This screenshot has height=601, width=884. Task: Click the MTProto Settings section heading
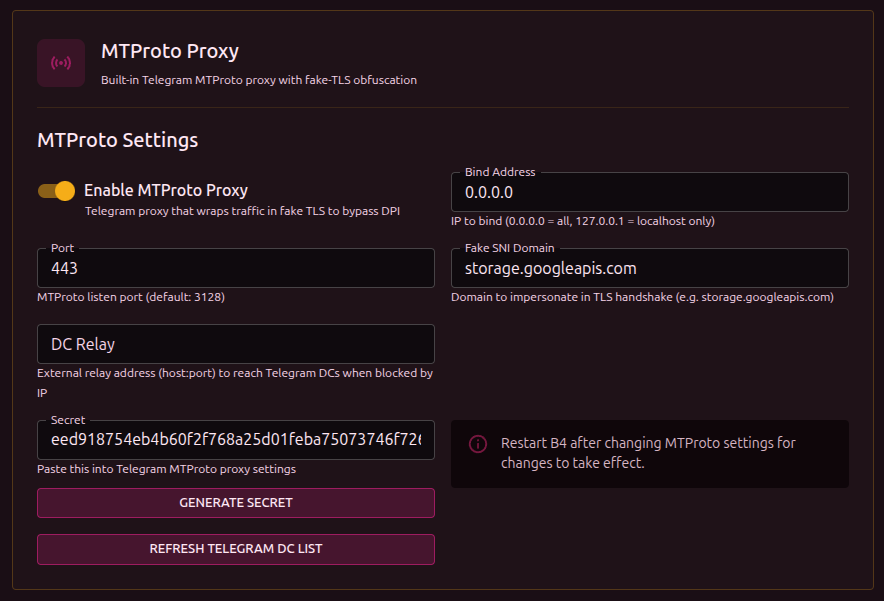(117, 140)
